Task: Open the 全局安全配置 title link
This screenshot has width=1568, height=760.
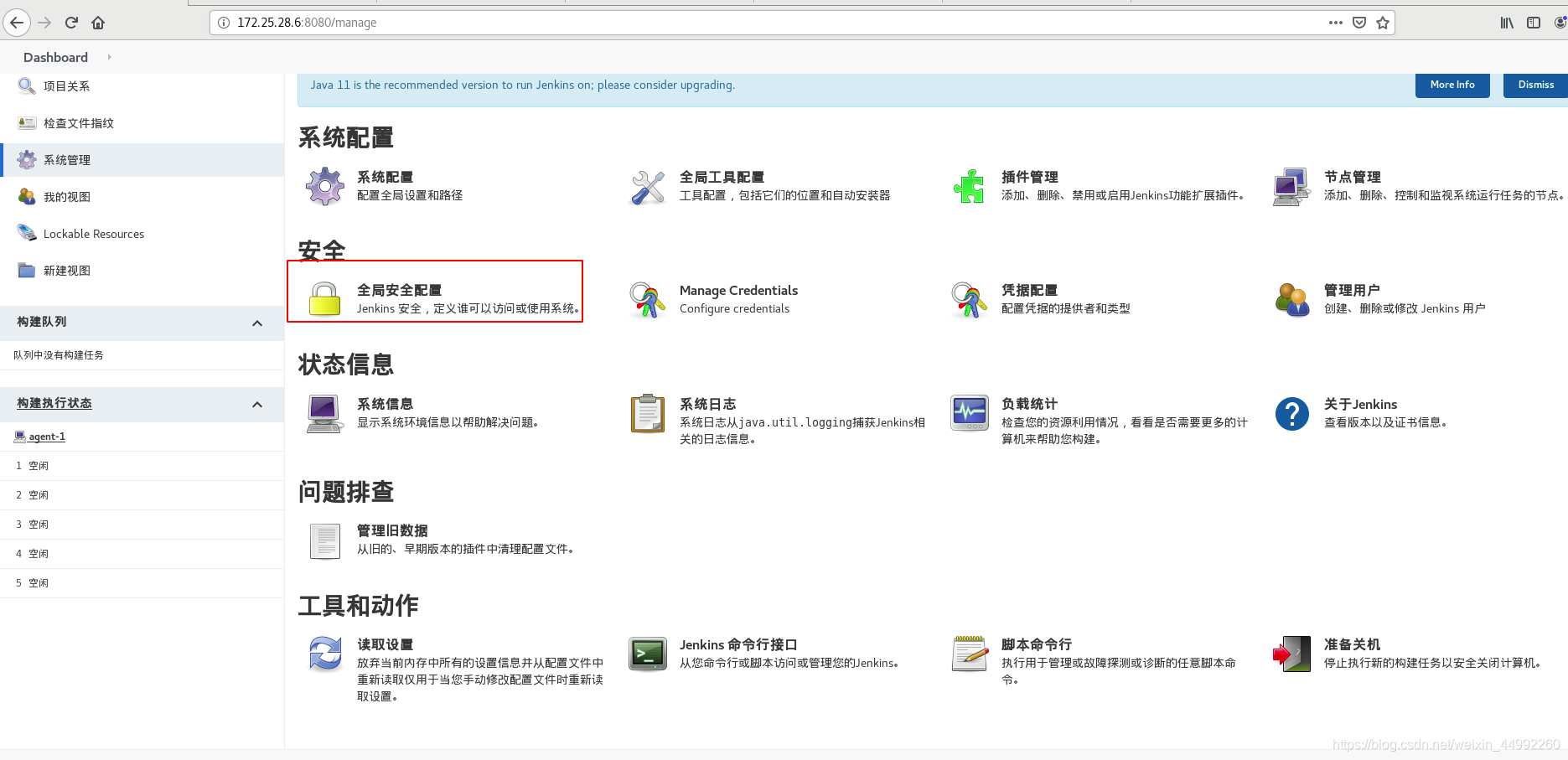Action: 399,290
